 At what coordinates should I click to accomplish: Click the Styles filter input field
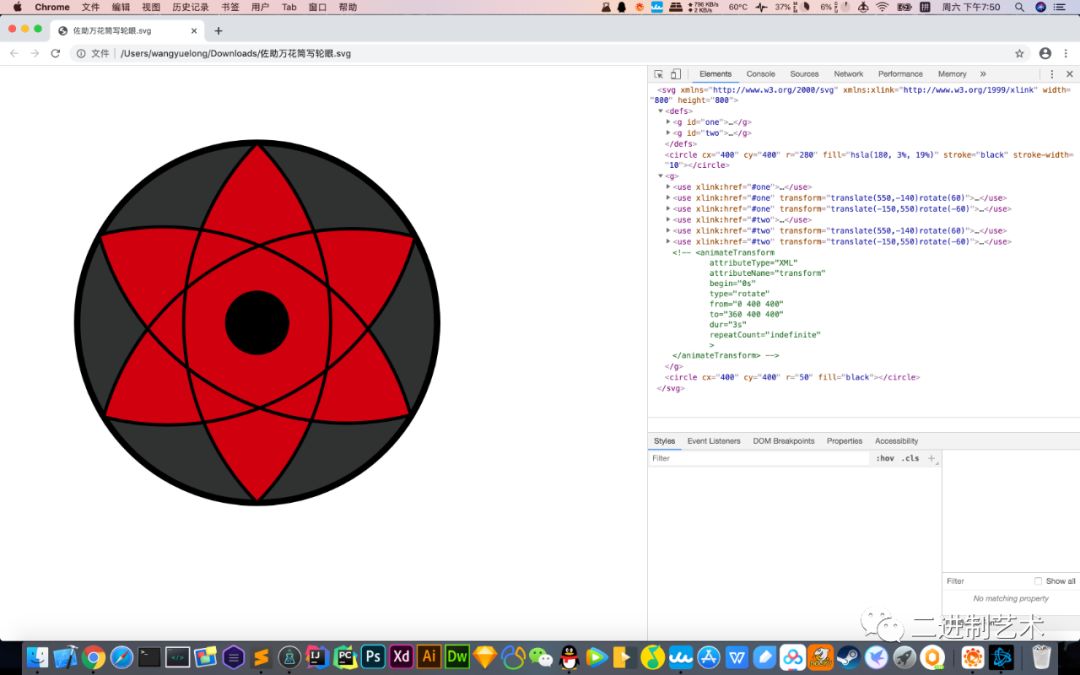(759, 458)
